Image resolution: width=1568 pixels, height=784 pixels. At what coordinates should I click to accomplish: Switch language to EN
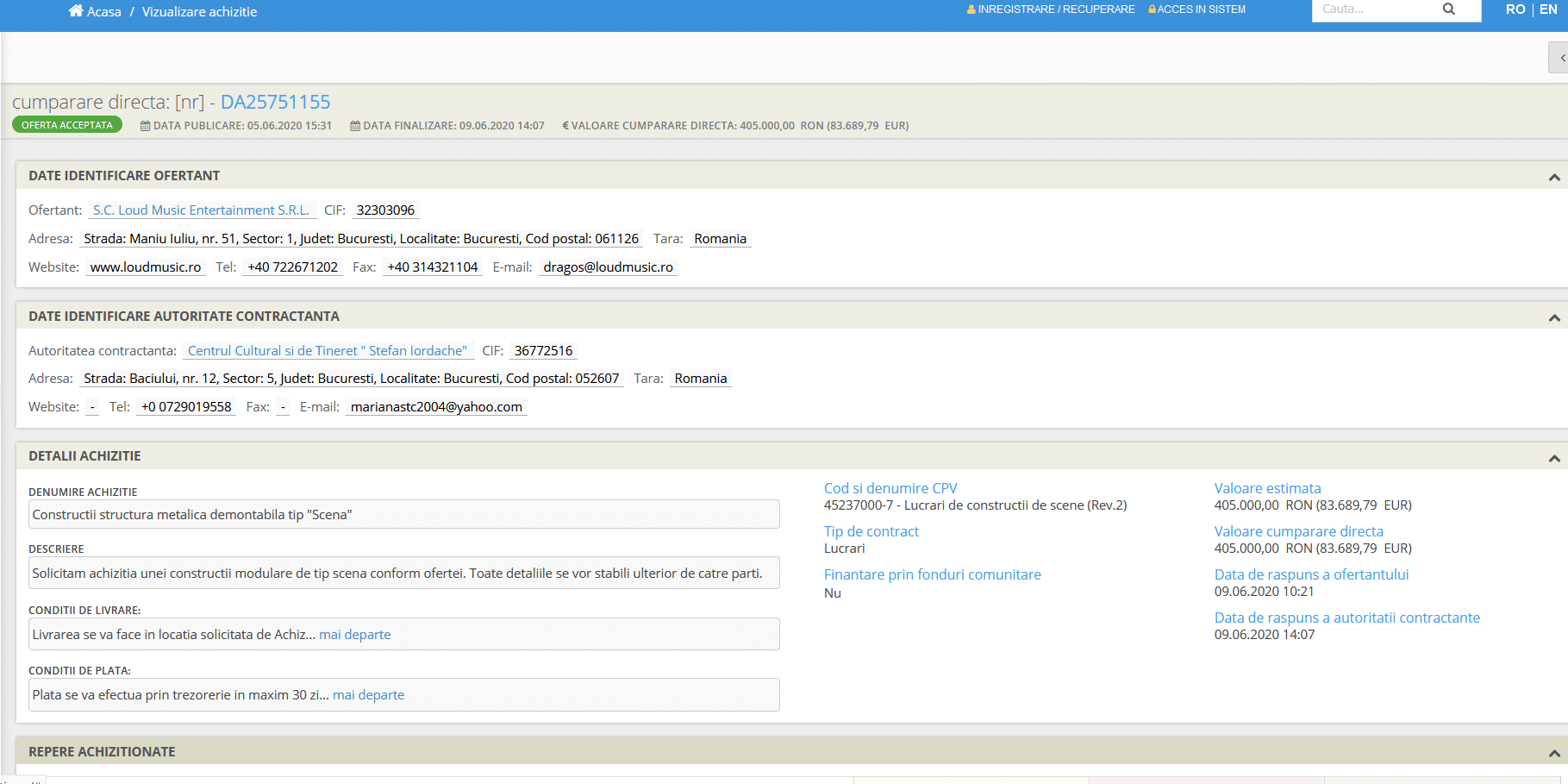coord(1548,9)
